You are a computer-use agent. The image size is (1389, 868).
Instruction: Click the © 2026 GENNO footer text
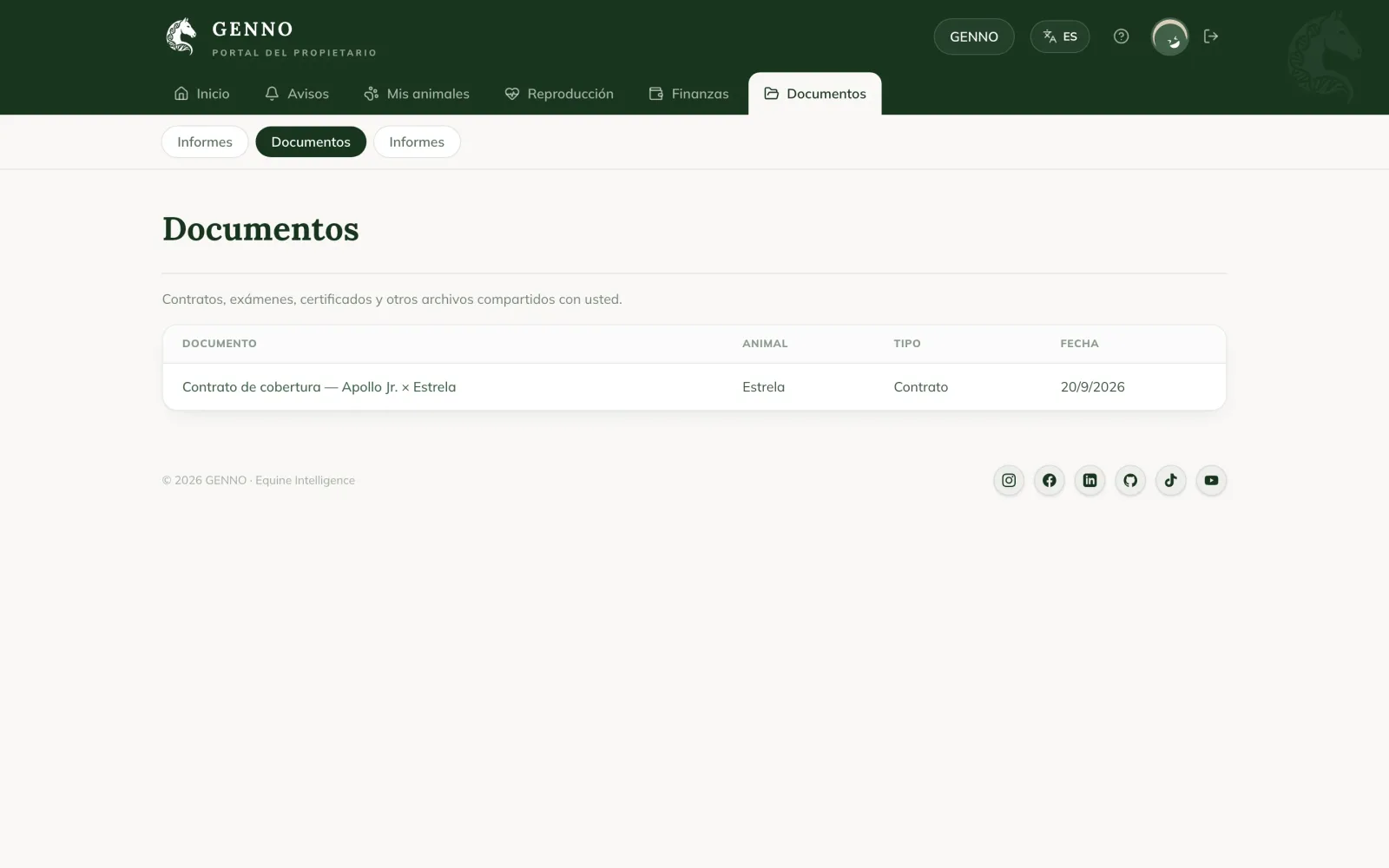(x=259, y=480)
